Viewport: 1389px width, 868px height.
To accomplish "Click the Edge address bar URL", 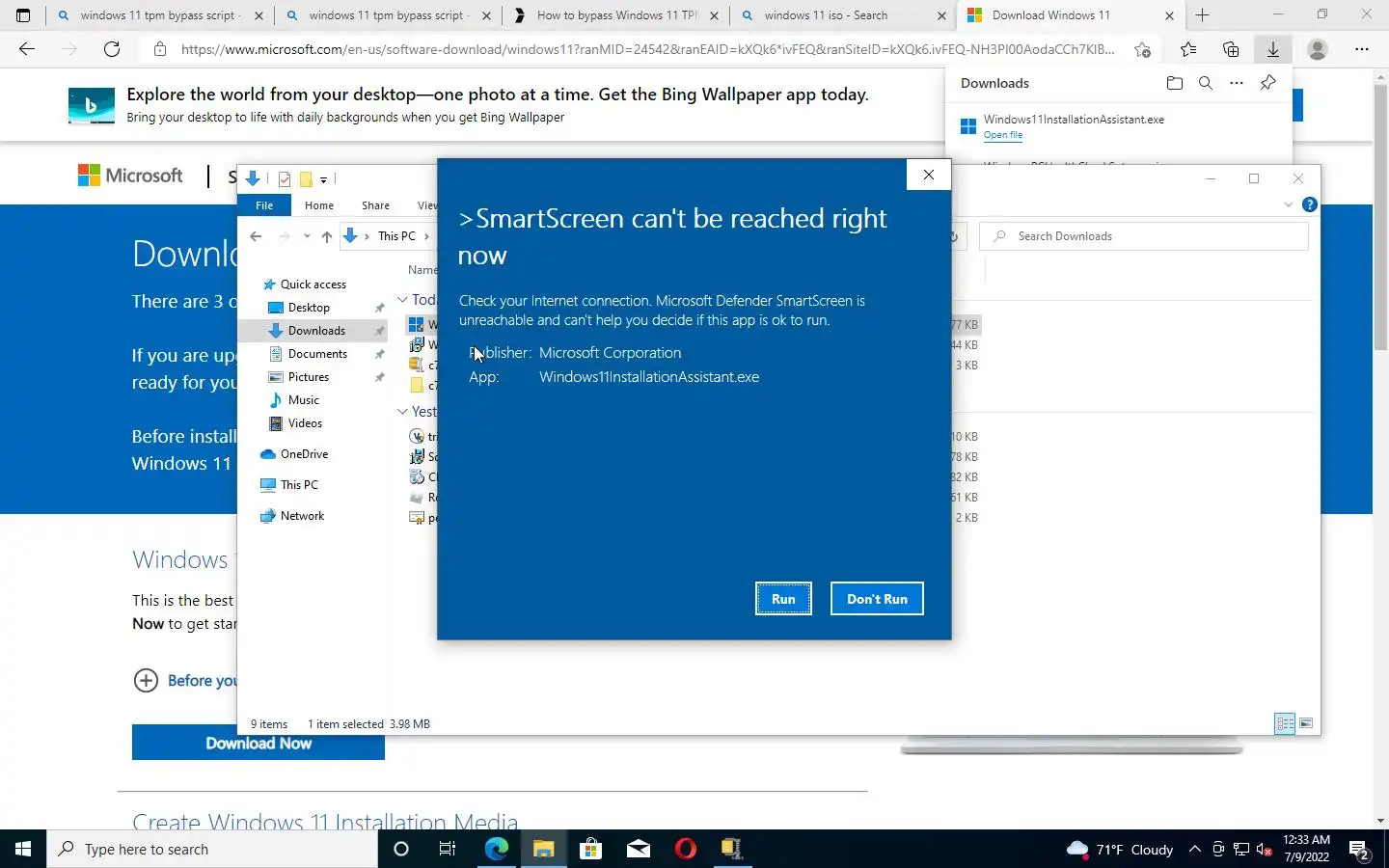I will 647,49.
